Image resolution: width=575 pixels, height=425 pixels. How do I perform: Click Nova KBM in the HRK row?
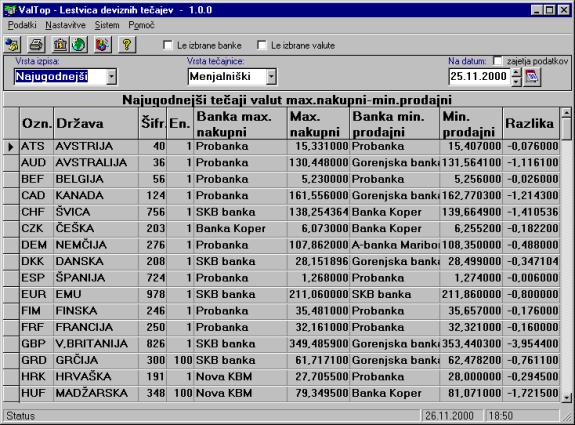coord(241,377)
